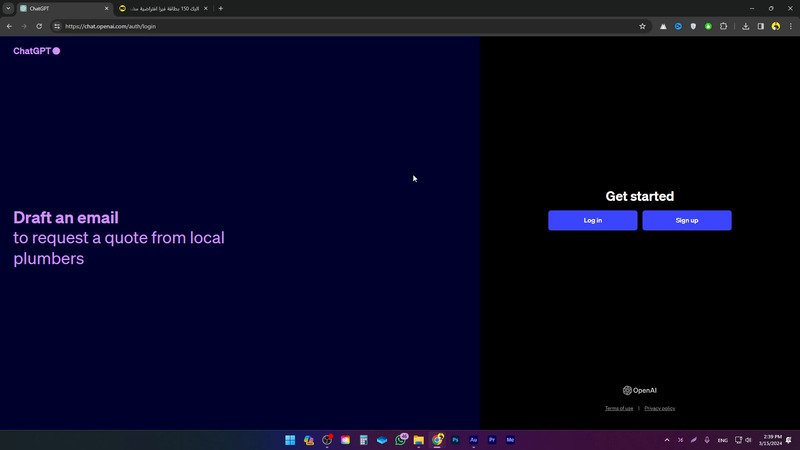Click the ChatGPT logo at top left
The height and width of the screenshot is (450, 800).
36,51
